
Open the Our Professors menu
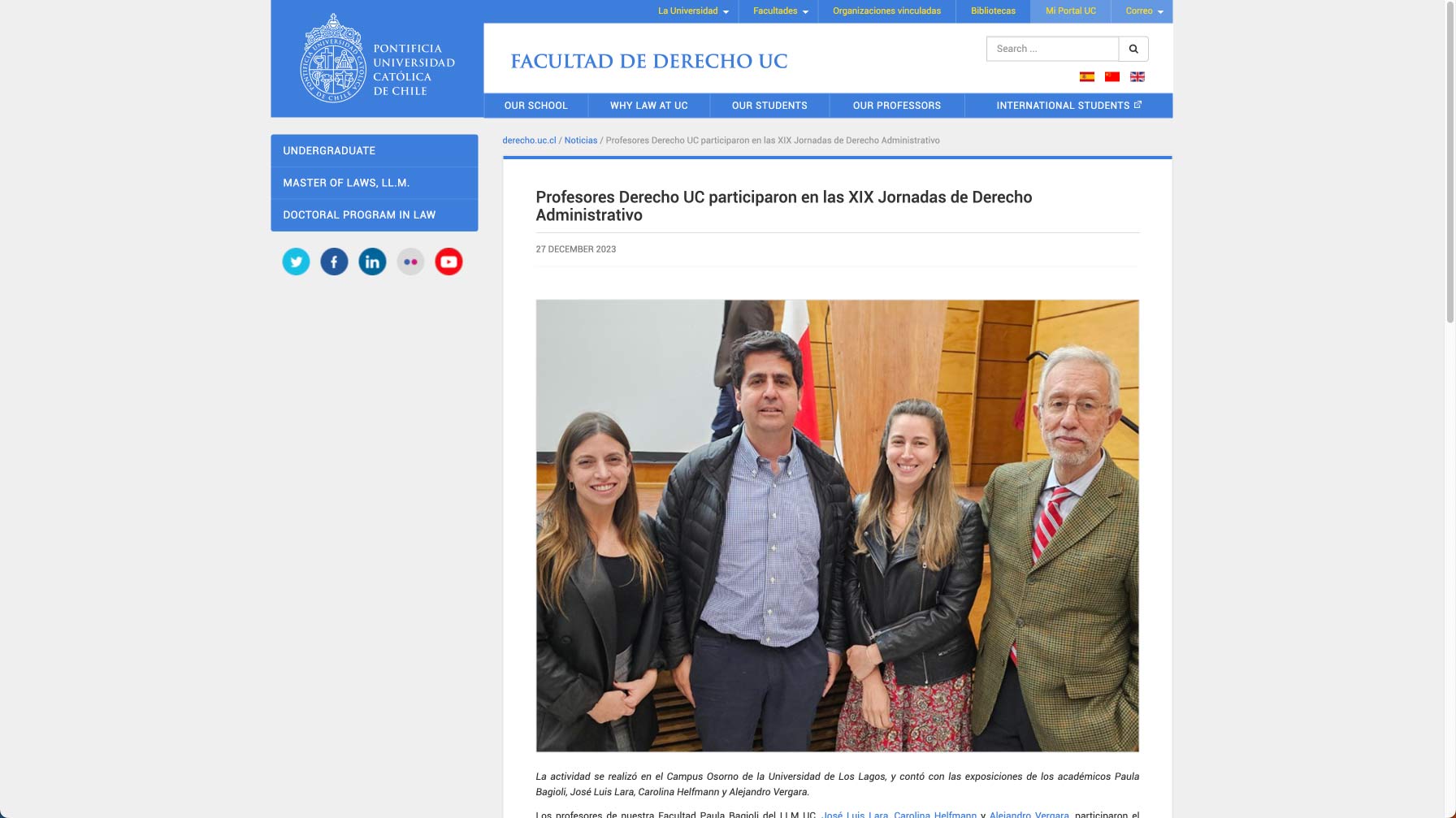896,106
